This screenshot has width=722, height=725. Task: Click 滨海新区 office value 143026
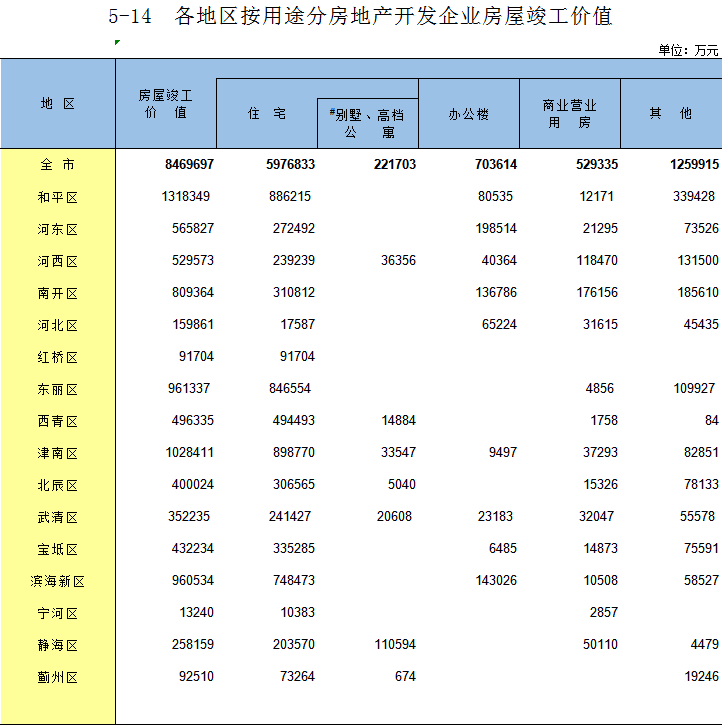point(496,580)
